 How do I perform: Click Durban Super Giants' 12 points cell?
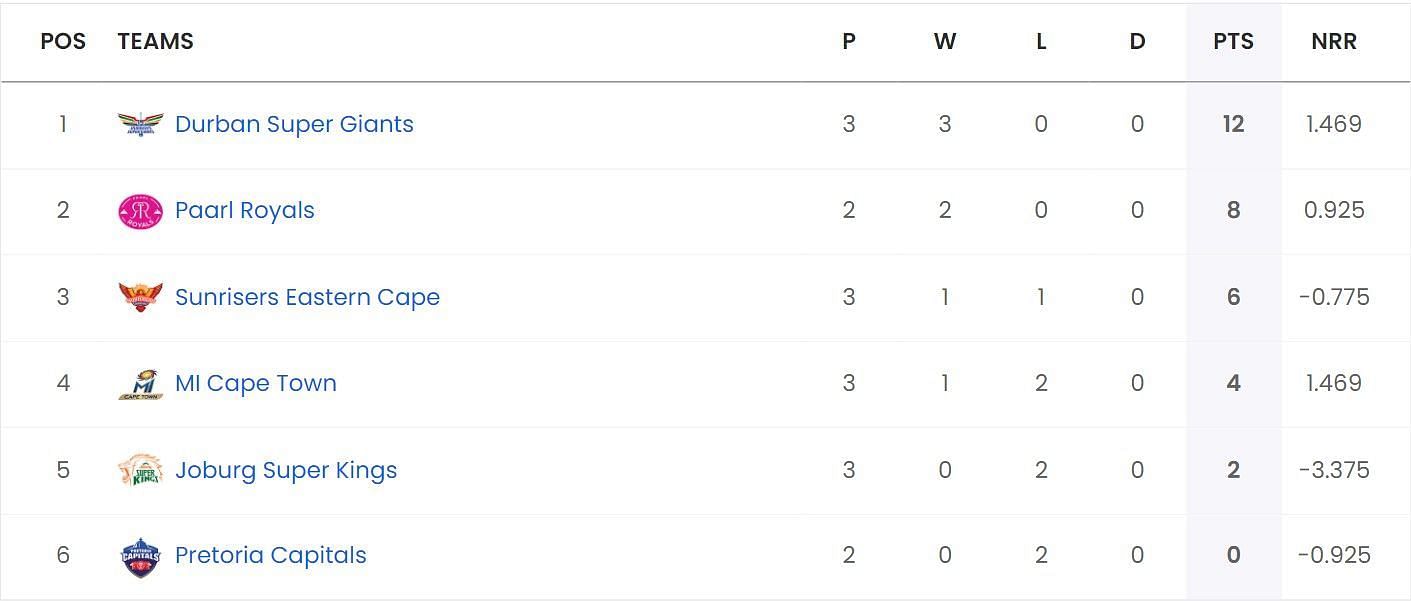(x=1233, y=124)
